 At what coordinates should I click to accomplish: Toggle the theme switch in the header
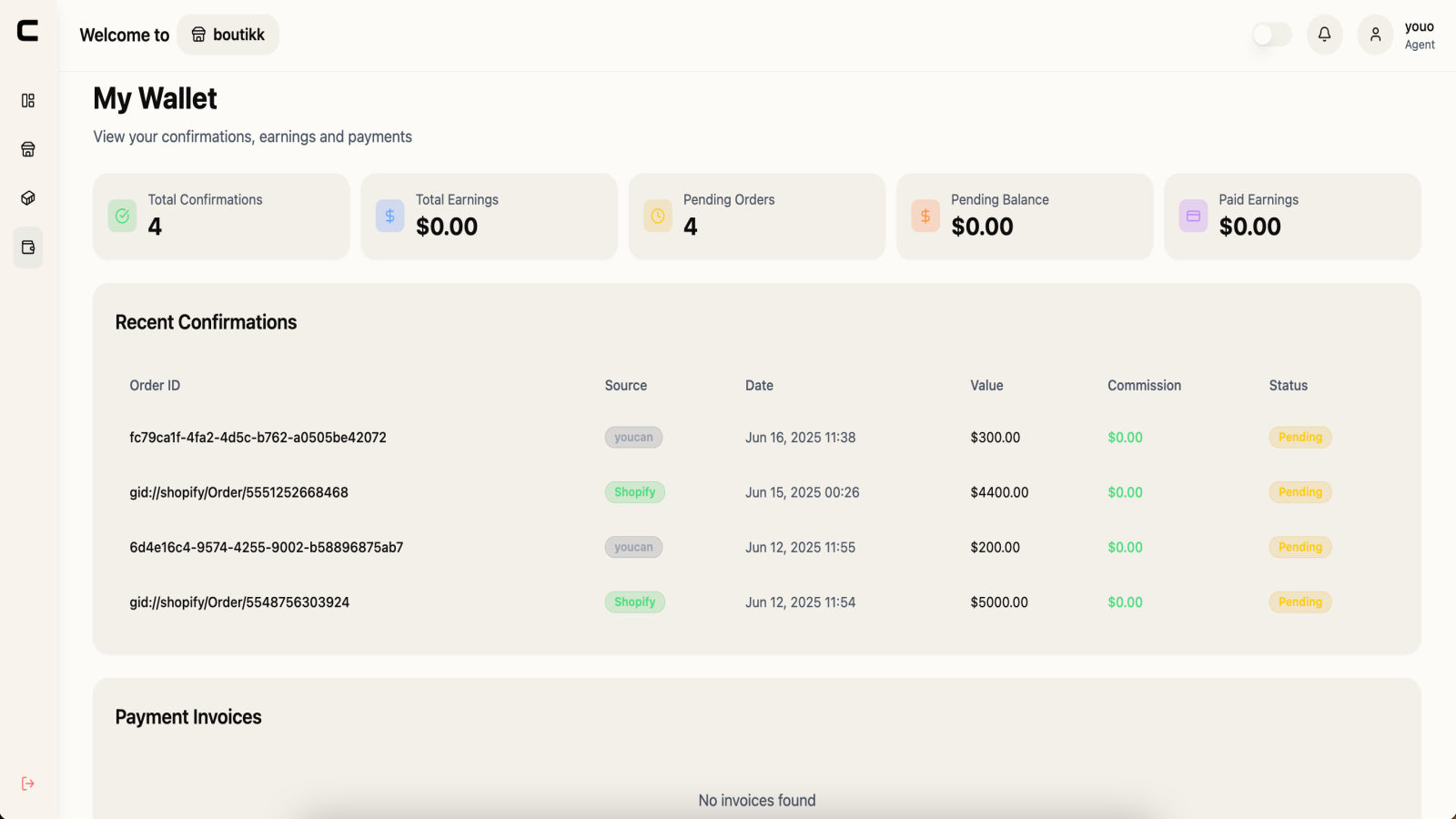(1270, 34)
